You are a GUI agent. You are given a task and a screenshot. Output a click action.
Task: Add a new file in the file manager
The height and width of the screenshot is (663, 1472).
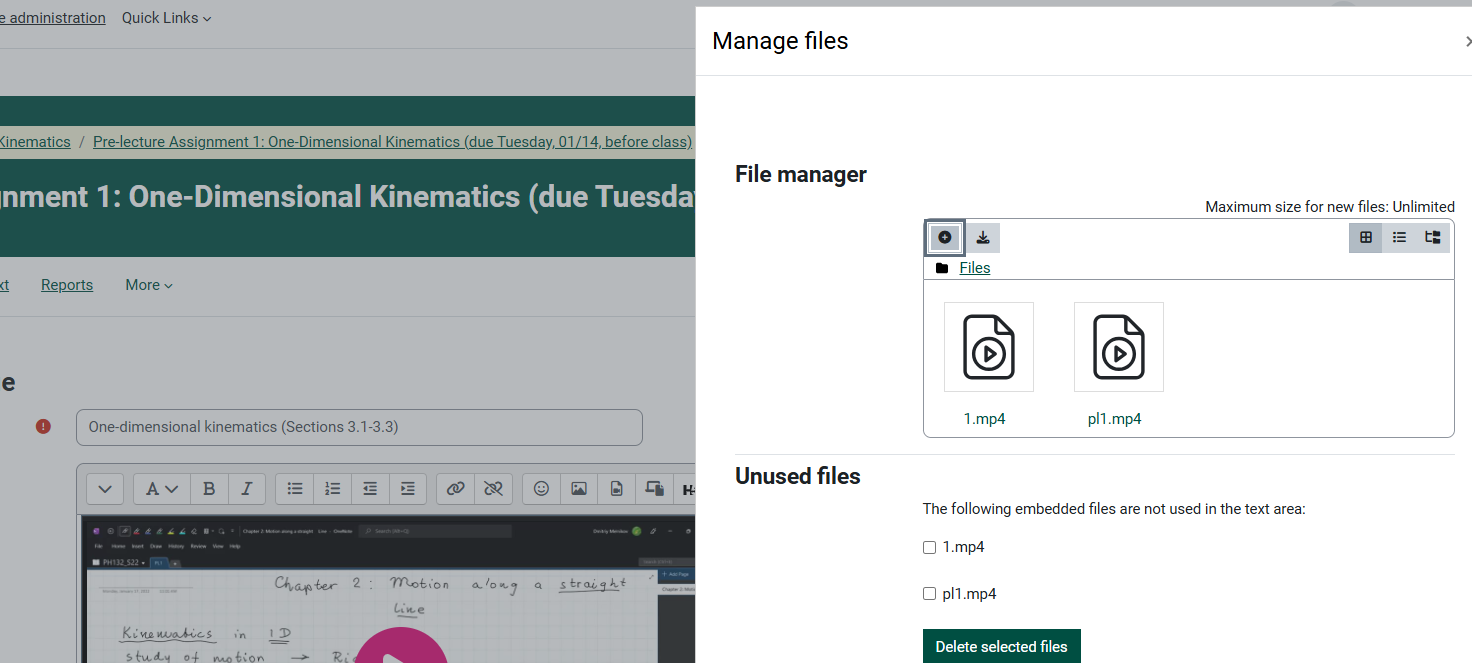click(944, 237)
